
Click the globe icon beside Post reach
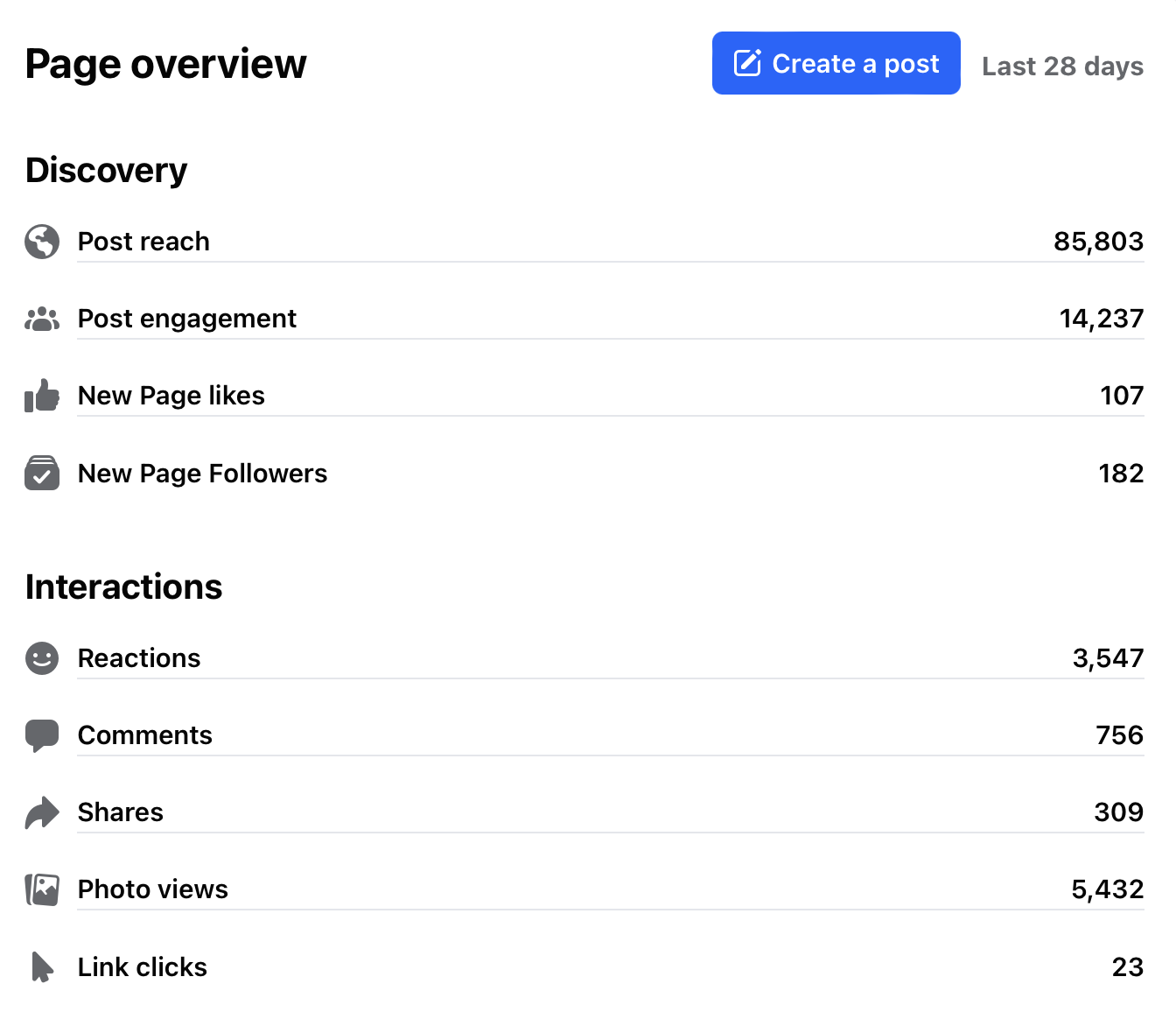(x=42, y=242)
